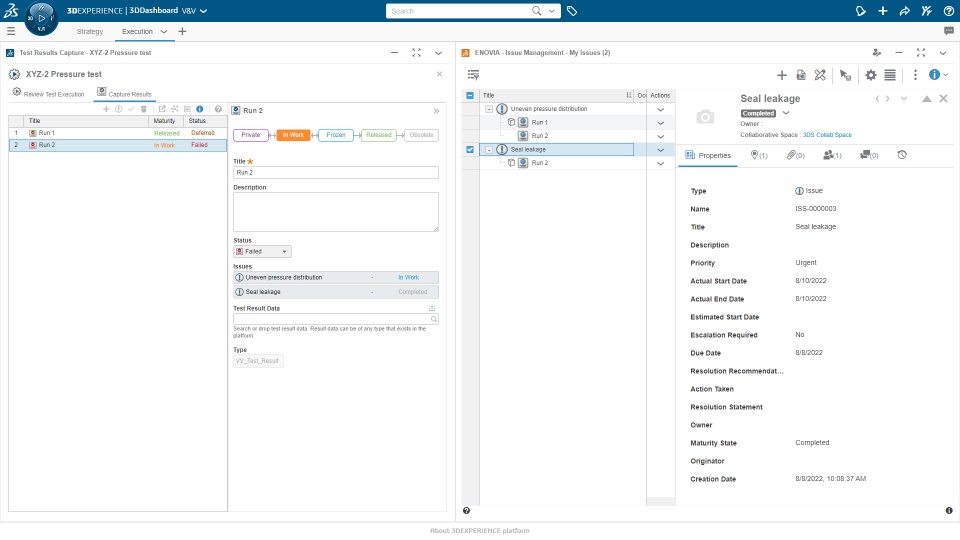Open the 3DEXPERIENCE compass
The height and width of the screenshot is (540, 960).
(x=41, y=18)
